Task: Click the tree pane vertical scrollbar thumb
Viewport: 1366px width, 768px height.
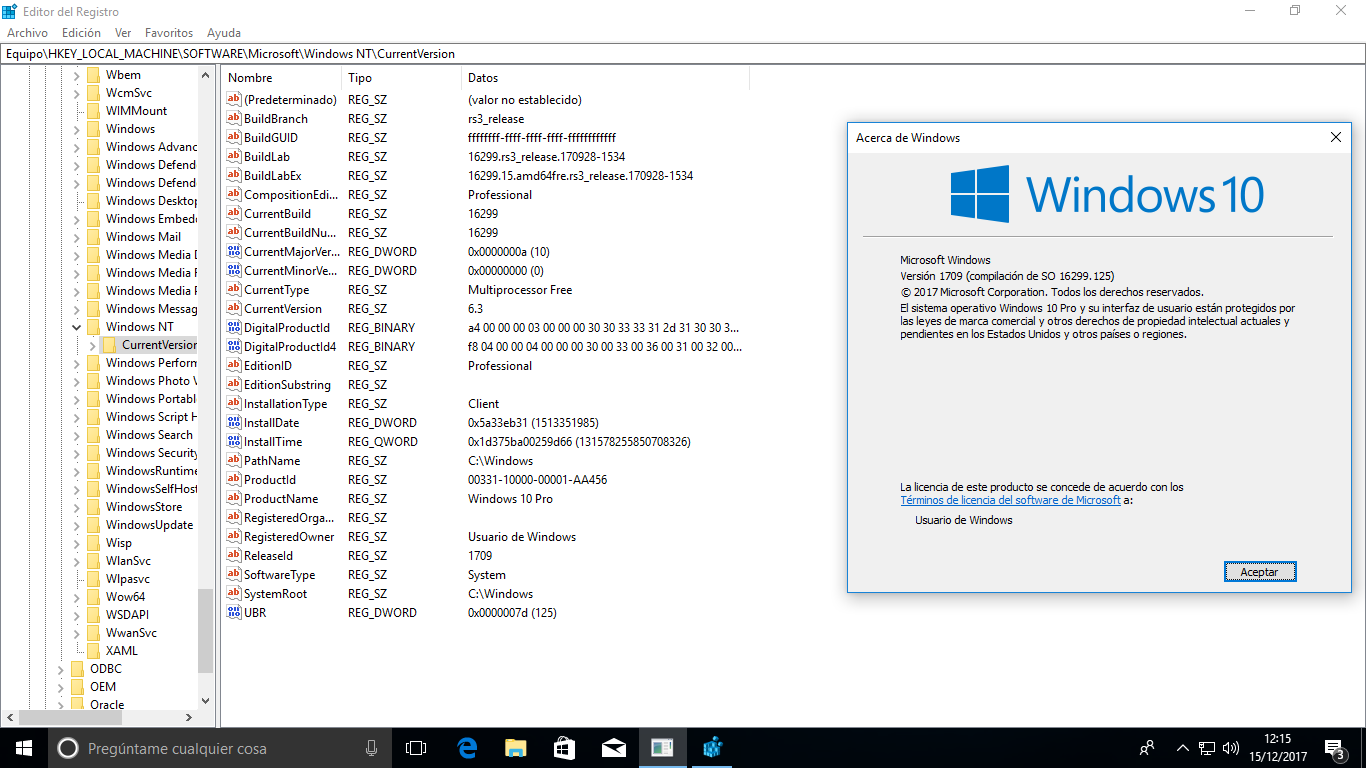Action: (206, 630)
